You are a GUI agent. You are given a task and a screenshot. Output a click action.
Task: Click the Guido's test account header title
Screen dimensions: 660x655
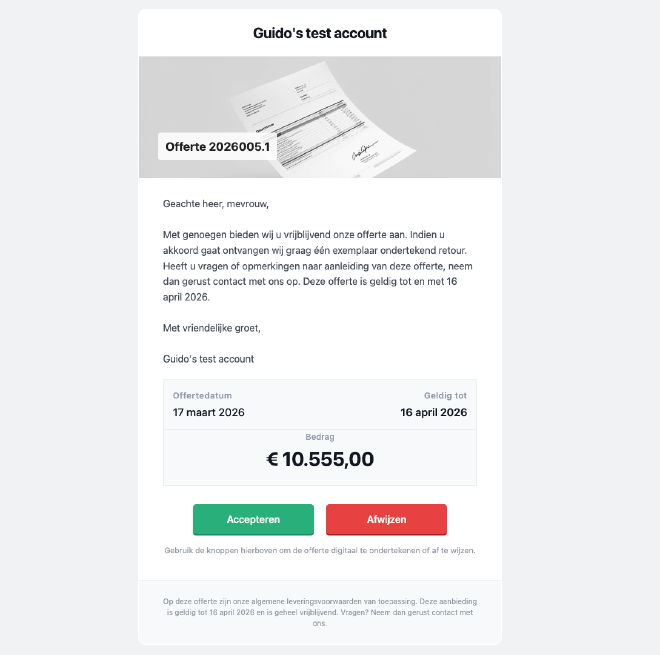click(320, 33)
